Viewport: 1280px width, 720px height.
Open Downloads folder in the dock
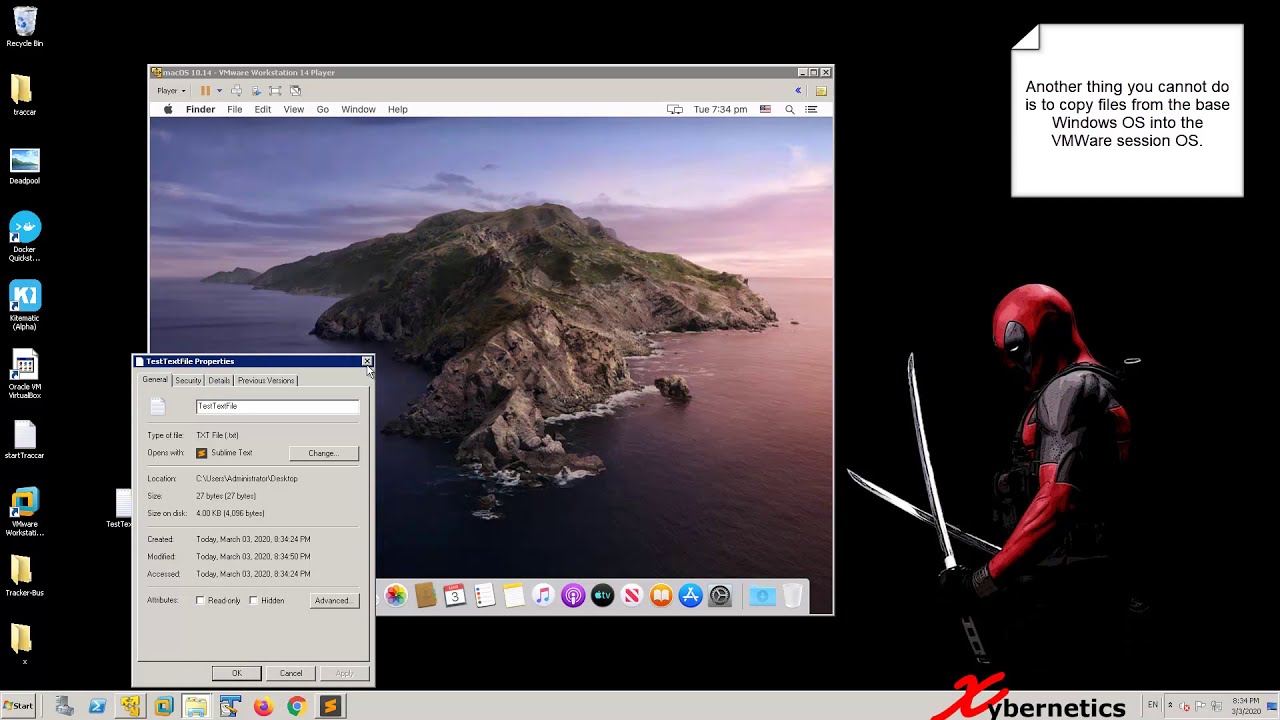pos(762,596)
